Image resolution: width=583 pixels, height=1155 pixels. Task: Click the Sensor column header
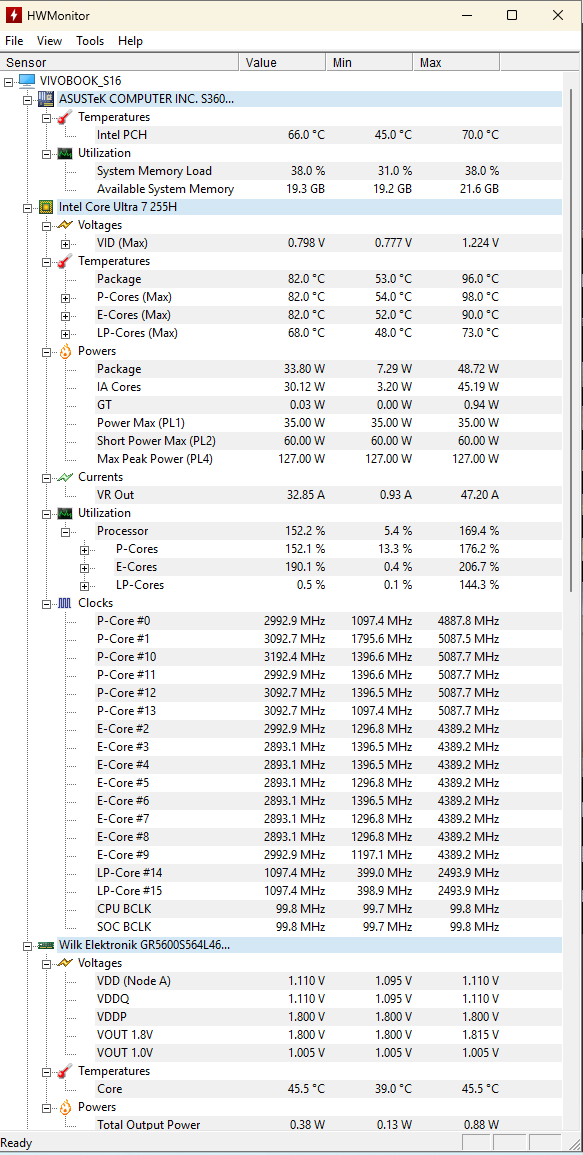[119, 63]
